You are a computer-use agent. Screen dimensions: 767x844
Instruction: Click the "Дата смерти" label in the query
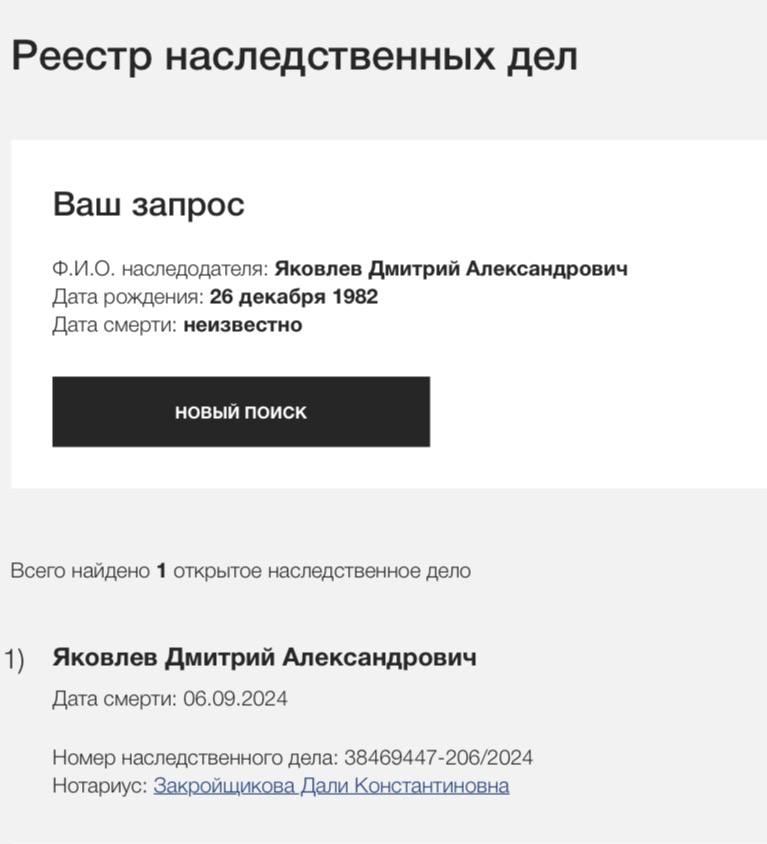pyautogui.click(x=115, y=325)
